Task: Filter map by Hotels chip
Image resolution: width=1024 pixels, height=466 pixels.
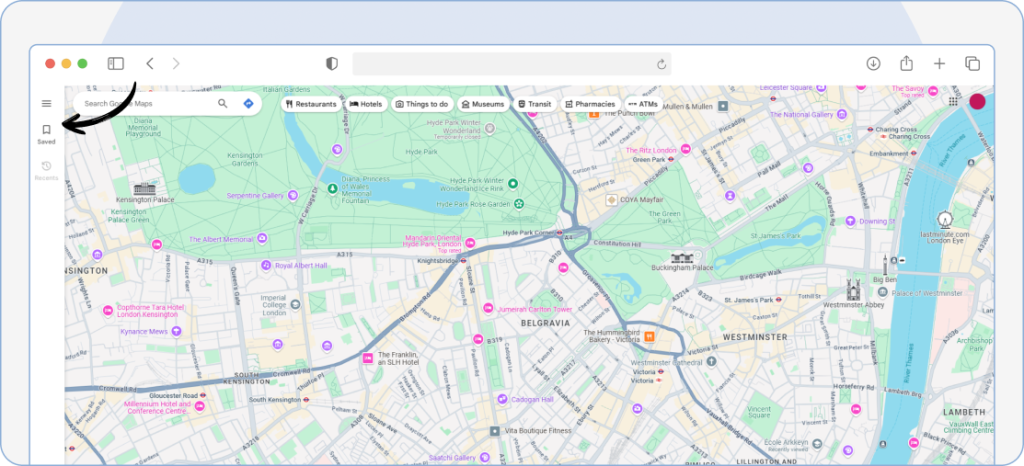Action: [366, 104]
